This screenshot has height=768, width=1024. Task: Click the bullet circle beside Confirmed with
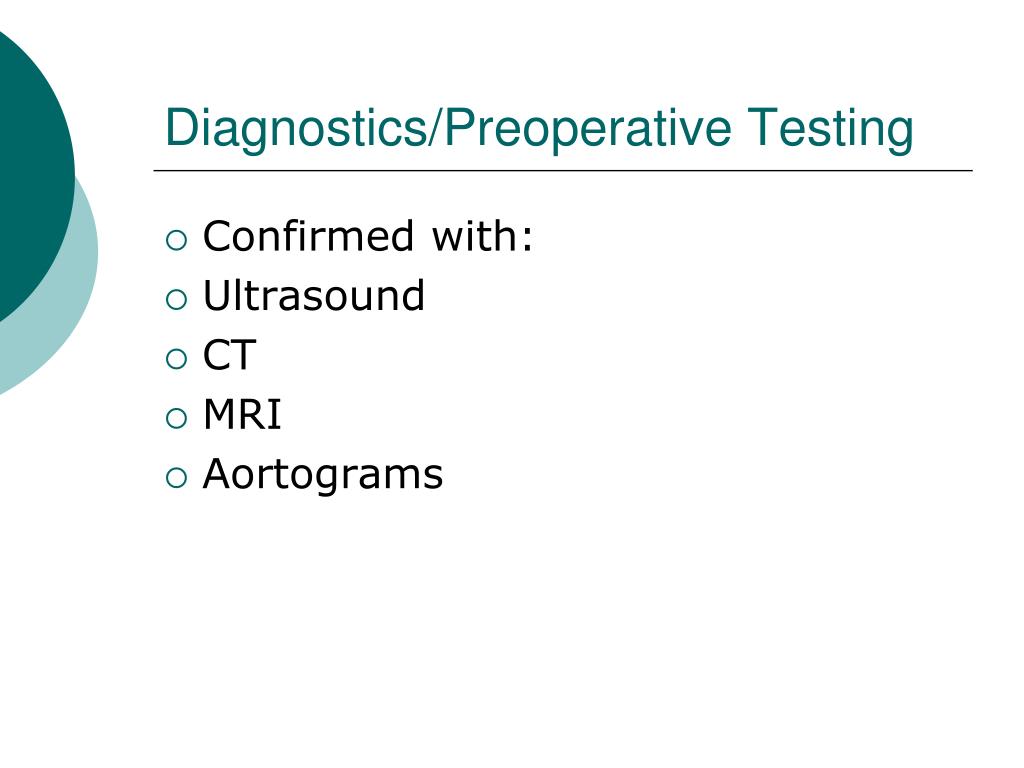pos(176,240)
